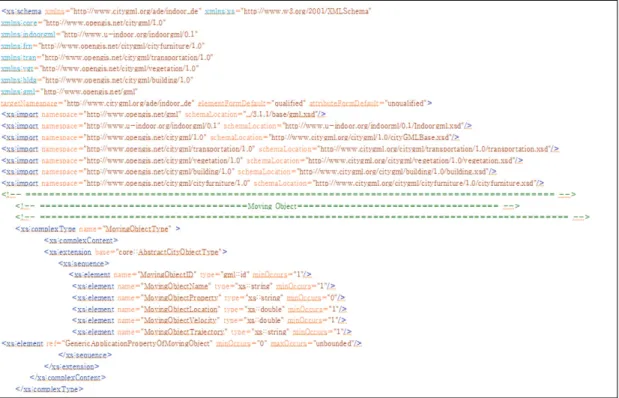Click the xmlns:indoorgml attribute name
Viewport: 619px width, 398px height.
28,34
